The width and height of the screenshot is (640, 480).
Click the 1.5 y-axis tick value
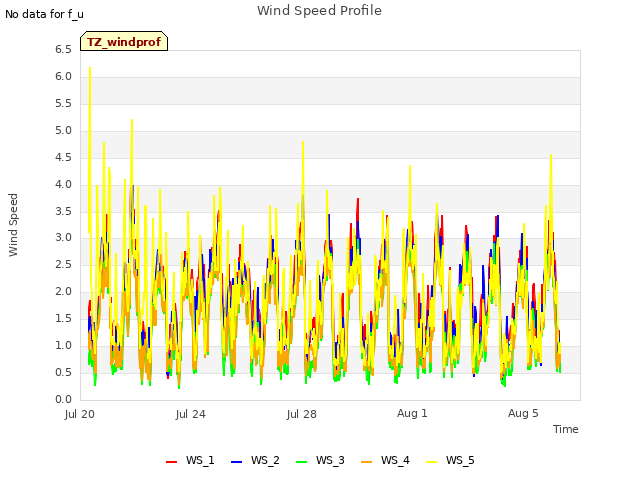[63, 319]
